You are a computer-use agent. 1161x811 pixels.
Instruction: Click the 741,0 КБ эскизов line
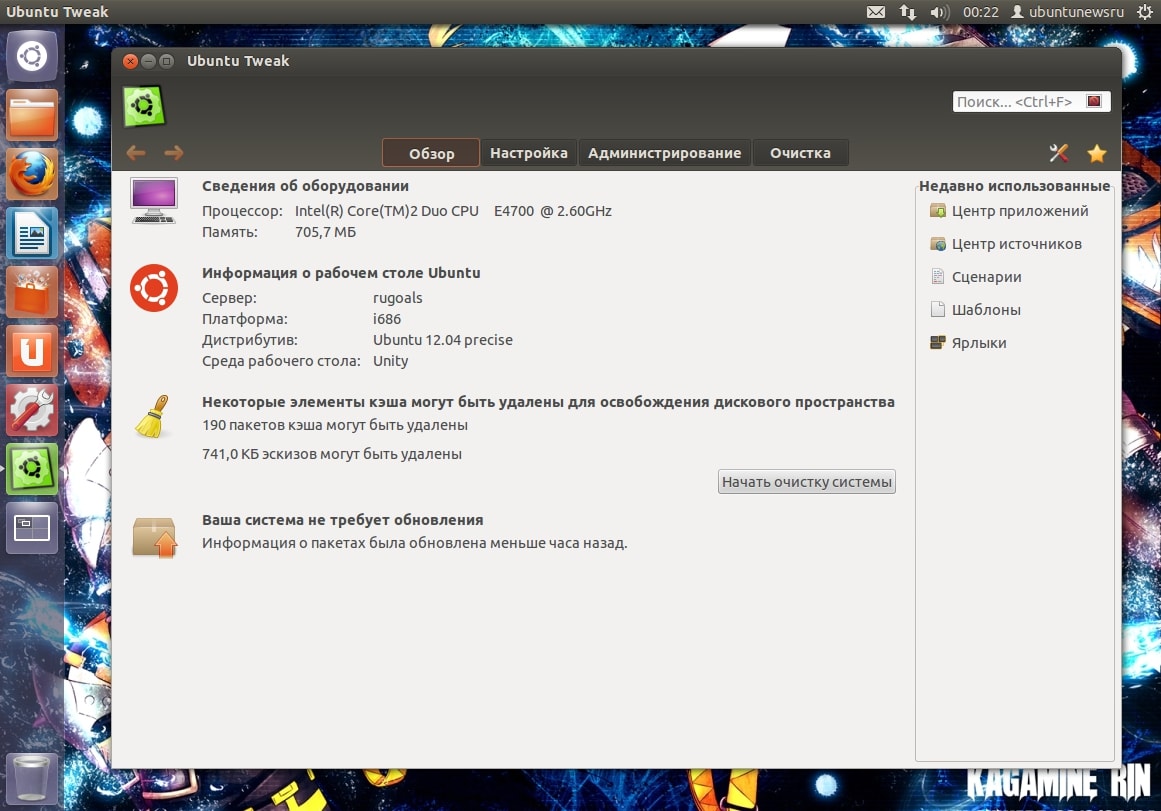click(332, 454)
